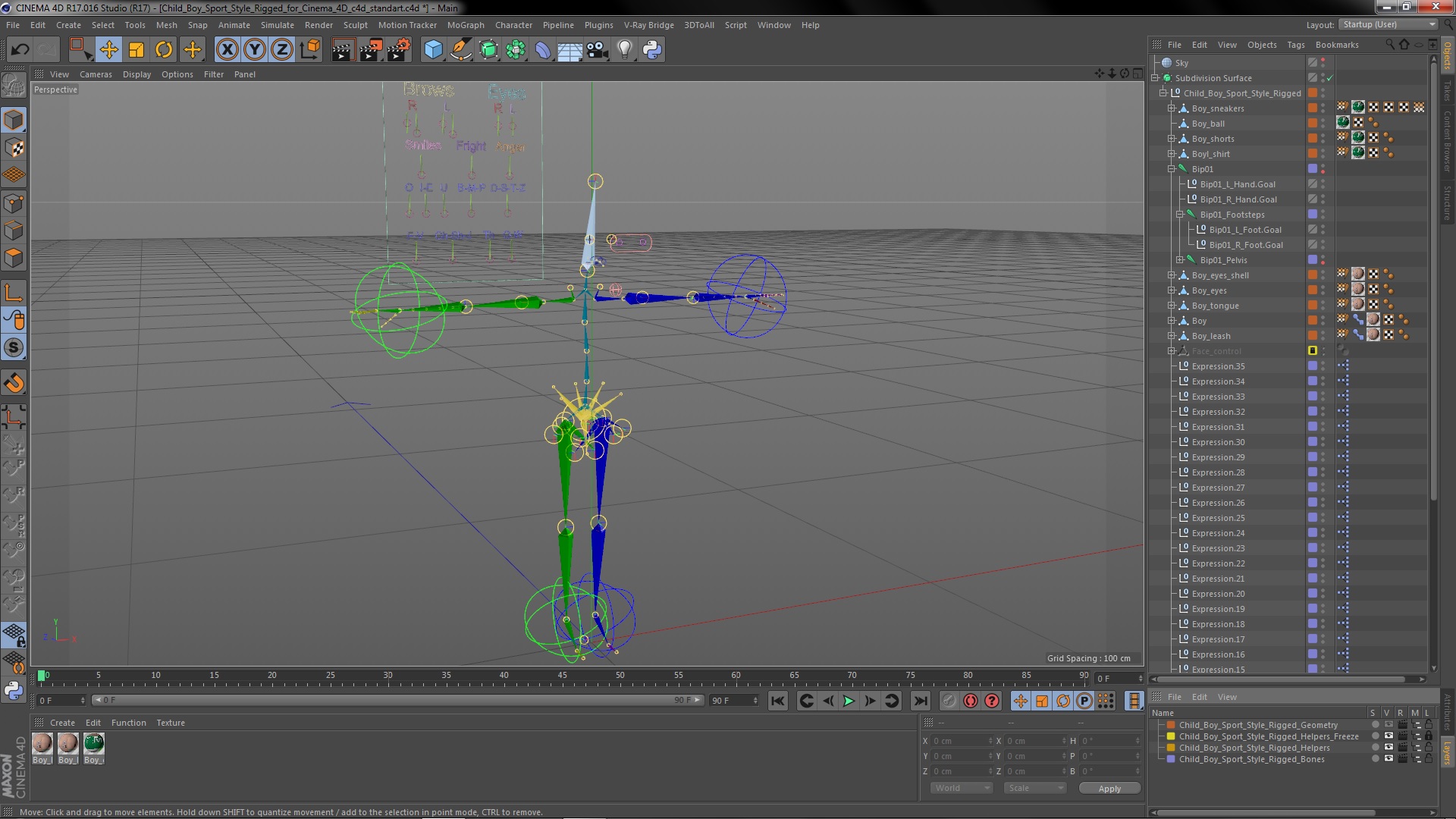Open Python script icon in top toolbar
The image size is (1456, 819).
coord(652,50)
